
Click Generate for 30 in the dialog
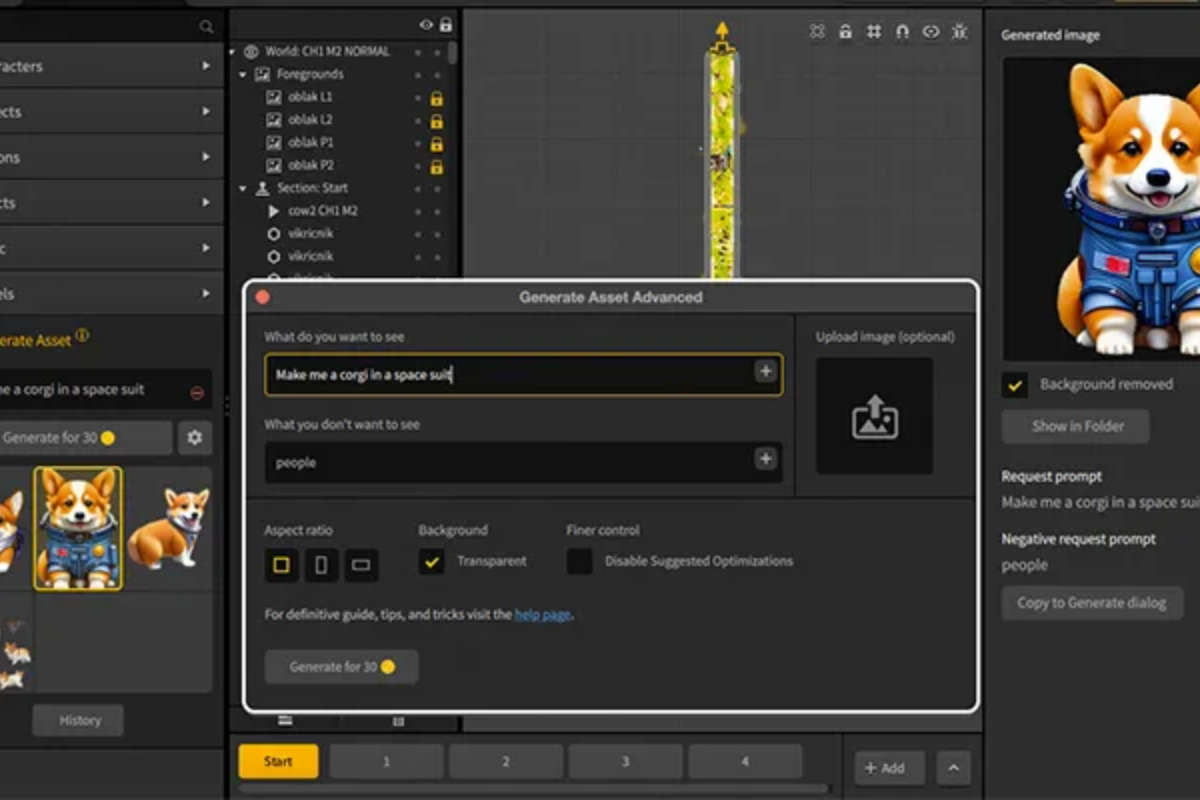(341, 667)
